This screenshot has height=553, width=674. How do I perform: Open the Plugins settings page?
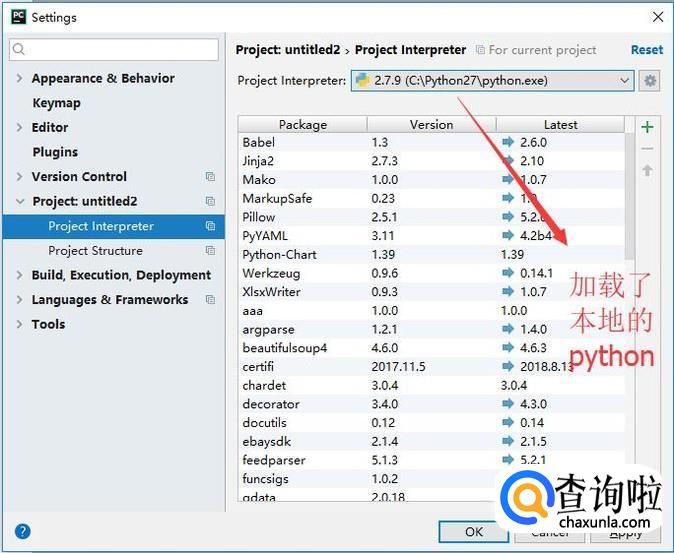55,152
